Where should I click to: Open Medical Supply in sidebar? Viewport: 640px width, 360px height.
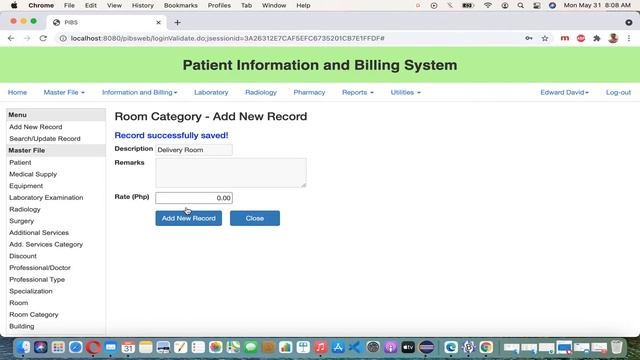(33, 174)
